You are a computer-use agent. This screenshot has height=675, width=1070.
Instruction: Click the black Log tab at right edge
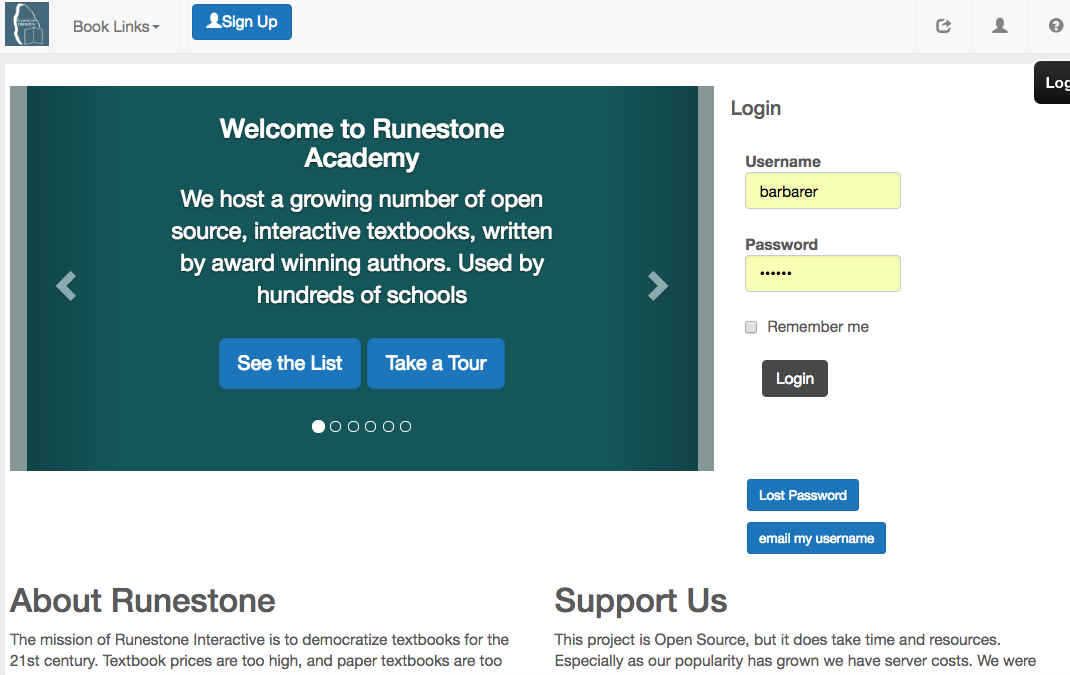pyautogui.click(x=1053, y=83)
